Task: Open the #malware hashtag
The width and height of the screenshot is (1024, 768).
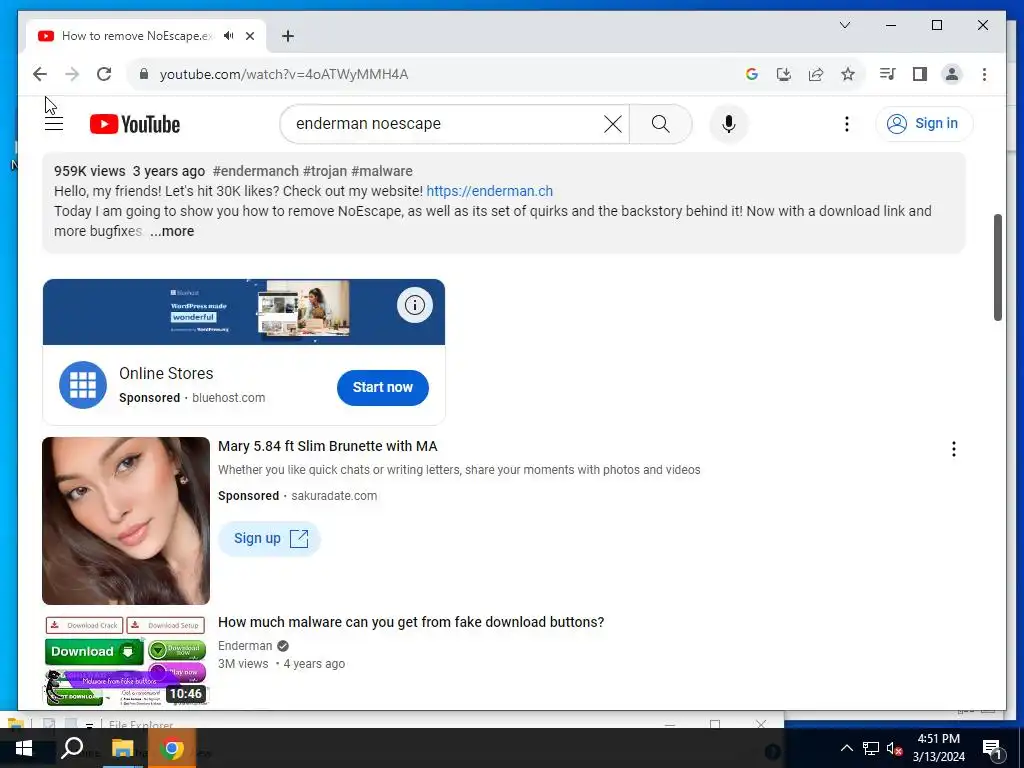Action: coord(382,171)
